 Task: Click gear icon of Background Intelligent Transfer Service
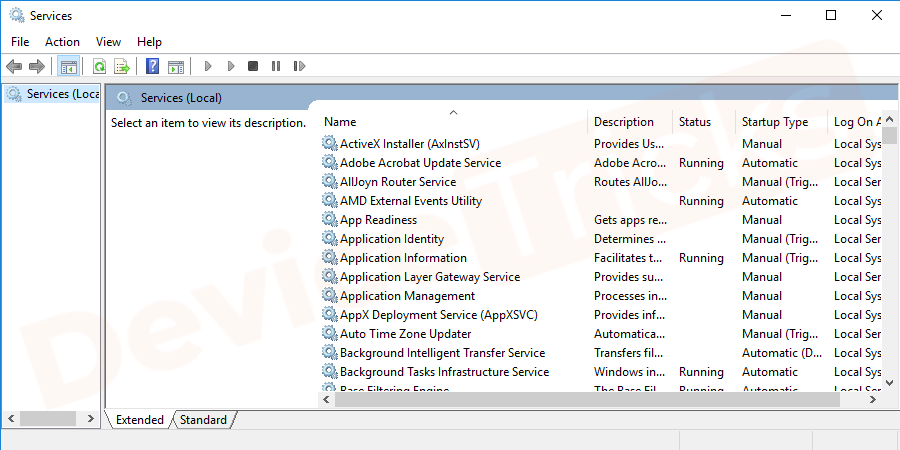[329, 352]
